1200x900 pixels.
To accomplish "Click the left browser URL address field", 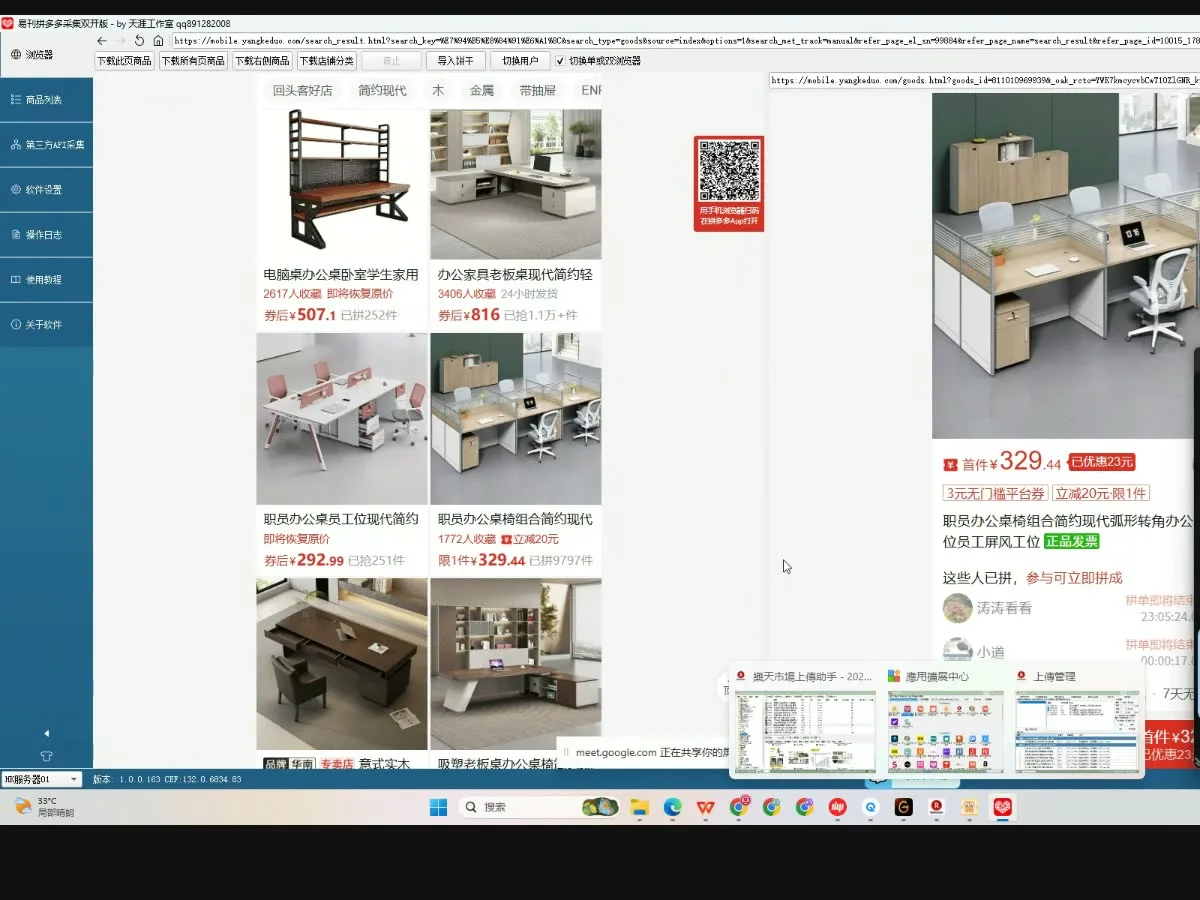I will 685,41.
